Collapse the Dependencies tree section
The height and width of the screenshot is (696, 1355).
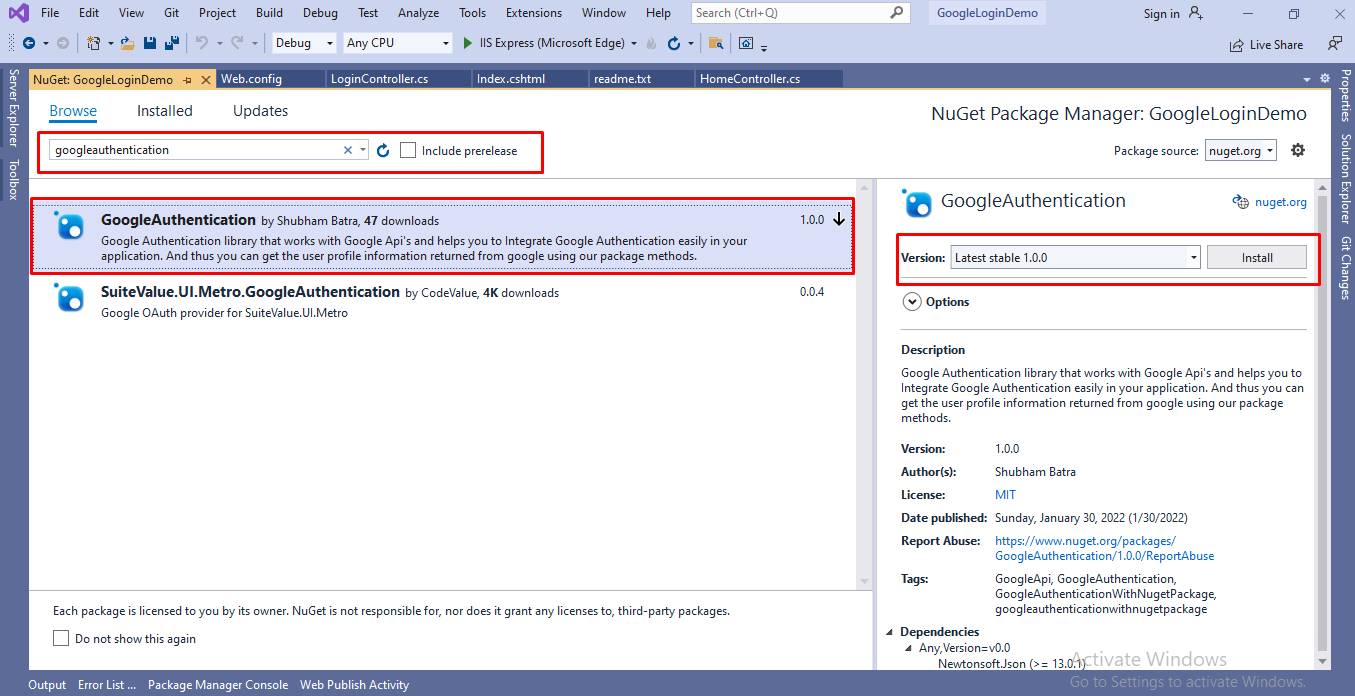click(890, 632)
